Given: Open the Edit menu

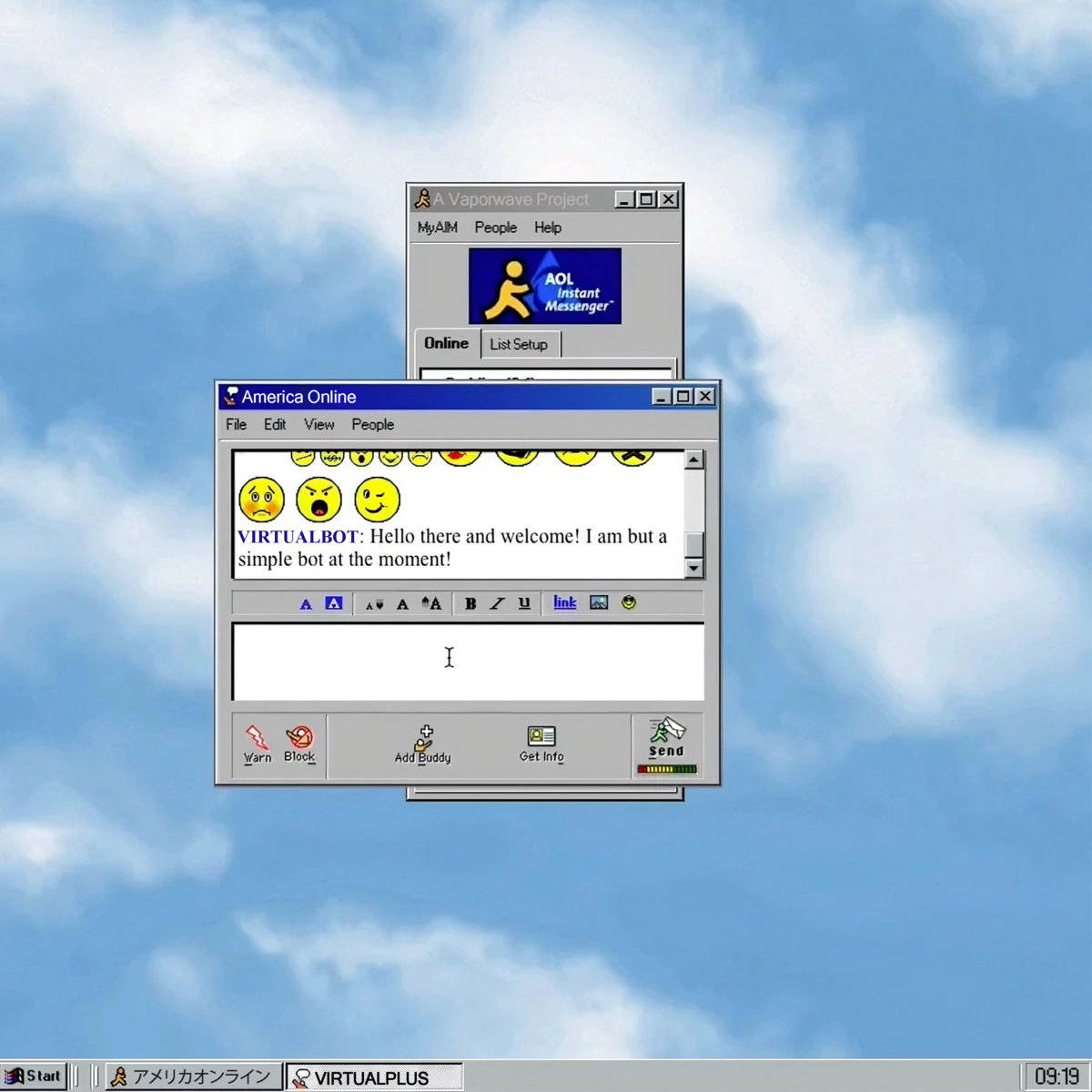Looking at the screenshot, I should tap(275, 424).
